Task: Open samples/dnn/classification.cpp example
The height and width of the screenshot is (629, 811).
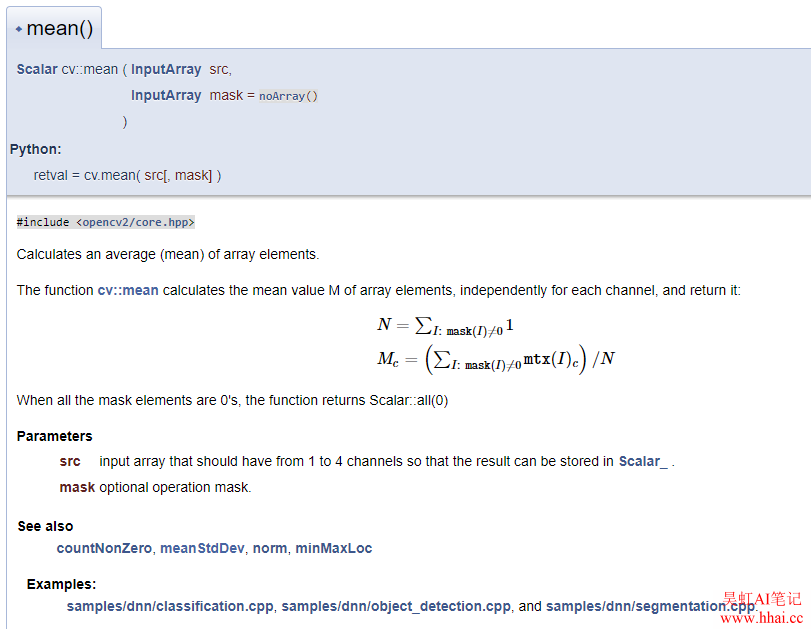Action: 170,606
